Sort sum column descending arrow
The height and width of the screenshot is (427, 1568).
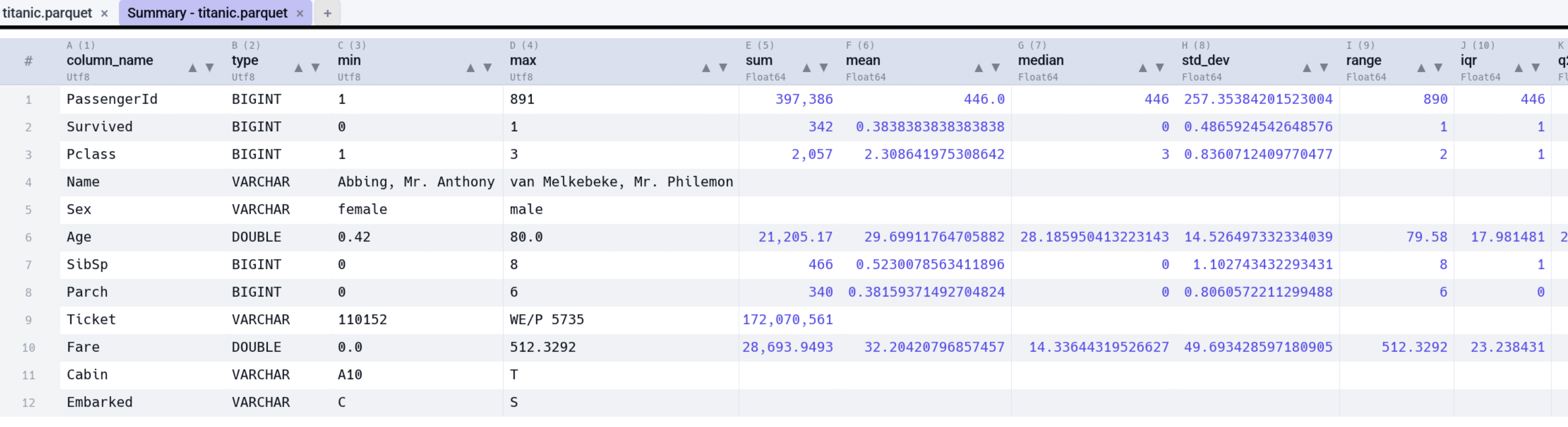[x=824, y=68]
